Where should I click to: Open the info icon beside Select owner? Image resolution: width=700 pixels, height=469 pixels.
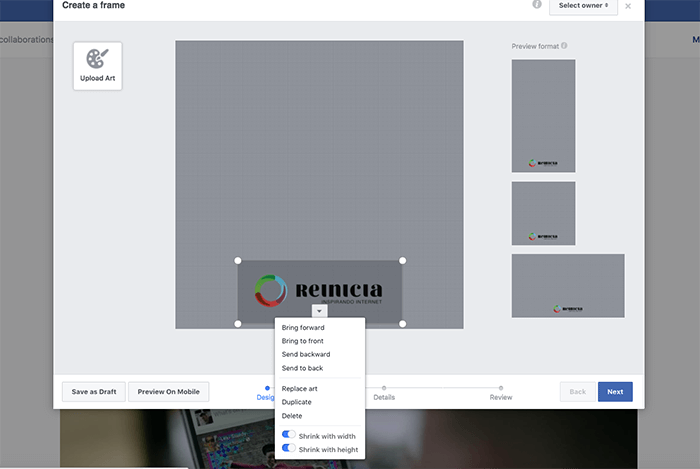(x=537, y=4)
